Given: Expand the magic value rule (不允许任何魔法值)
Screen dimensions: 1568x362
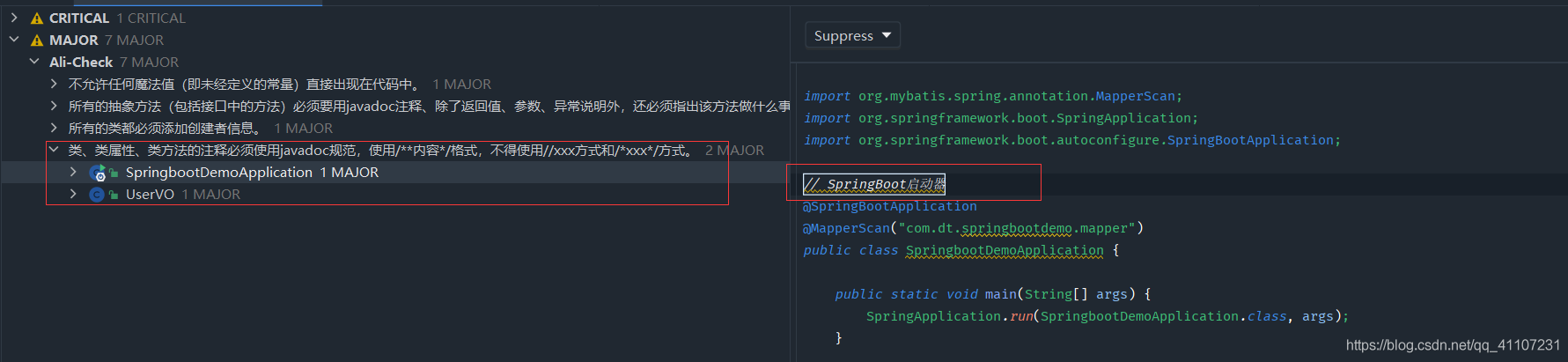Looking at the screenshot, I should coord(55,84).
